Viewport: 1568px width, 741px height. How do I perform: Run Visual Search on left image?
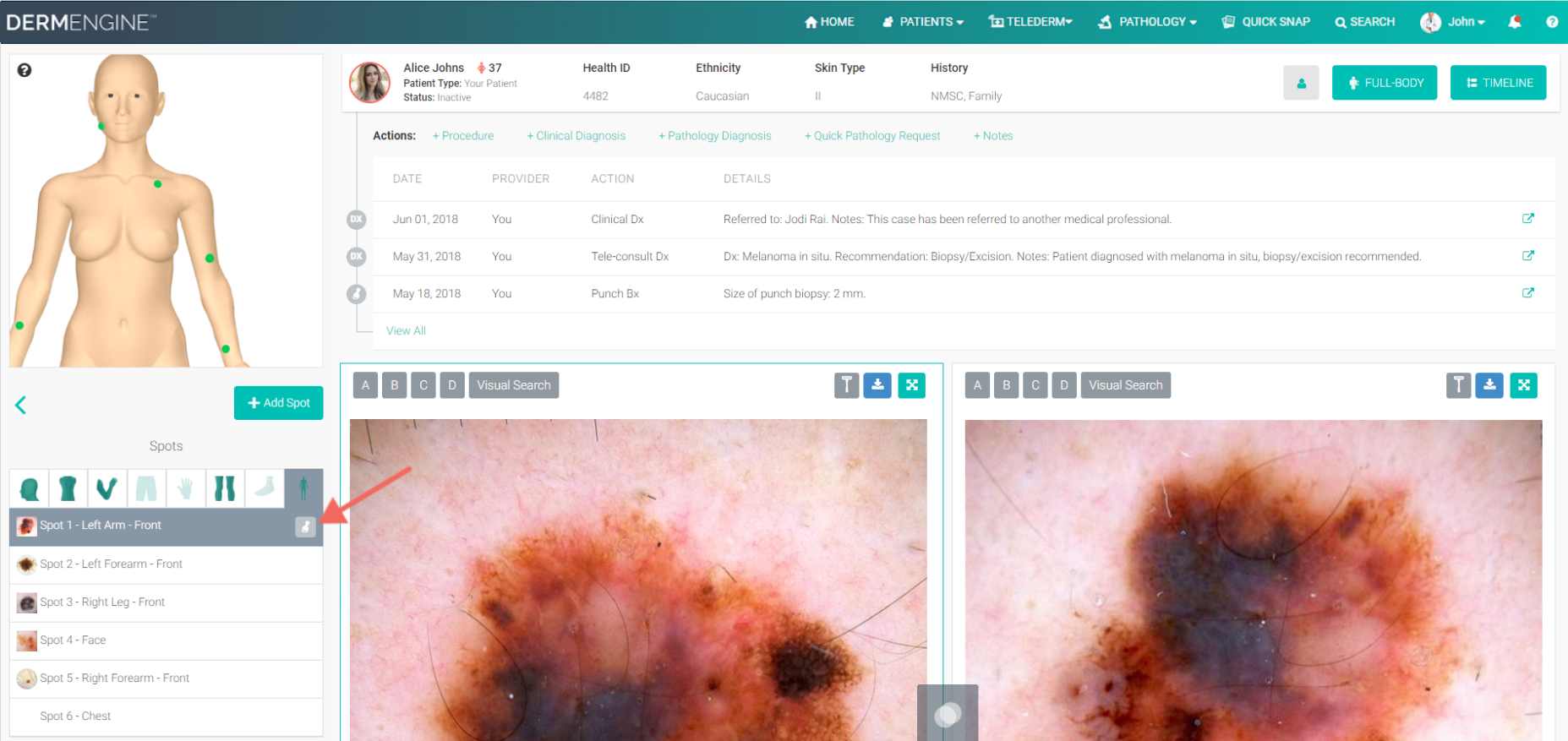tap(514, 385)
